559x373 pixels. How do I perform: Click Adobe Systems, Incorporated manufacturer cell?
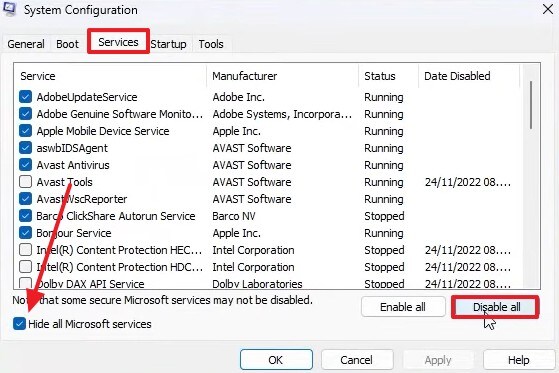click(x=282, y=114)
